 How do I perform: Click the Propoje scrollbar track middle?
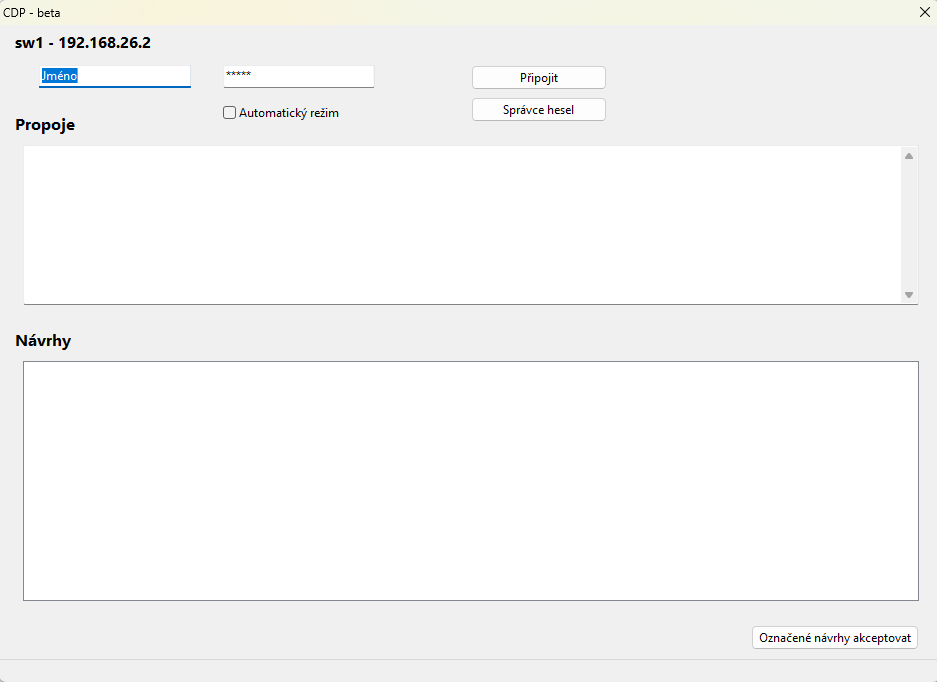(x=909, y=225)
